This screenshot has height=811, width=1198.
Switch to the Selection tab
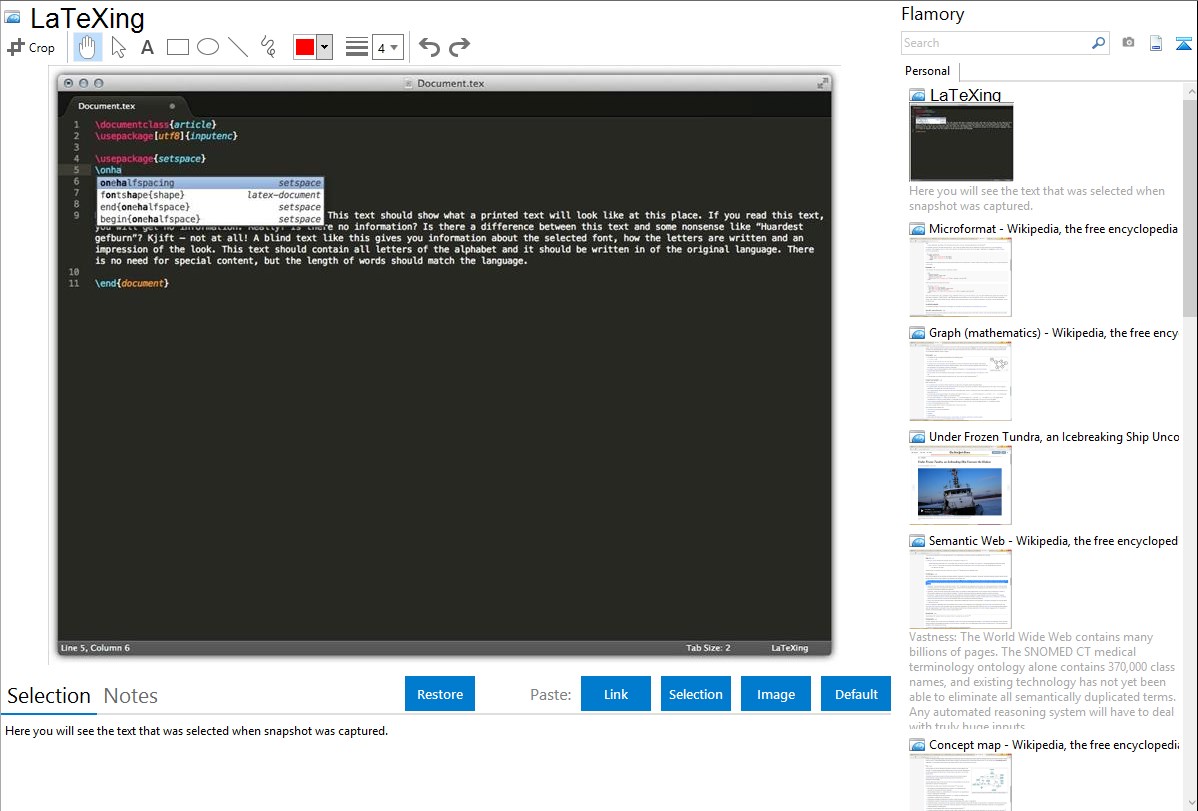click(49, 696)
